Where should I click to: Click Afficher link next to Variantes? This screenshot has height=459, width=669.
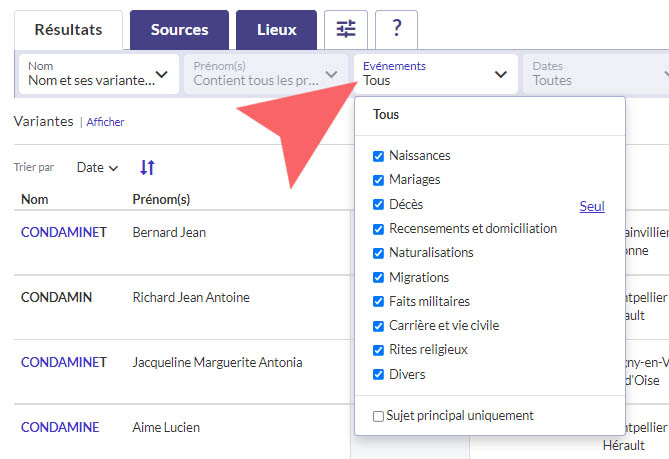tap(105, 122)
